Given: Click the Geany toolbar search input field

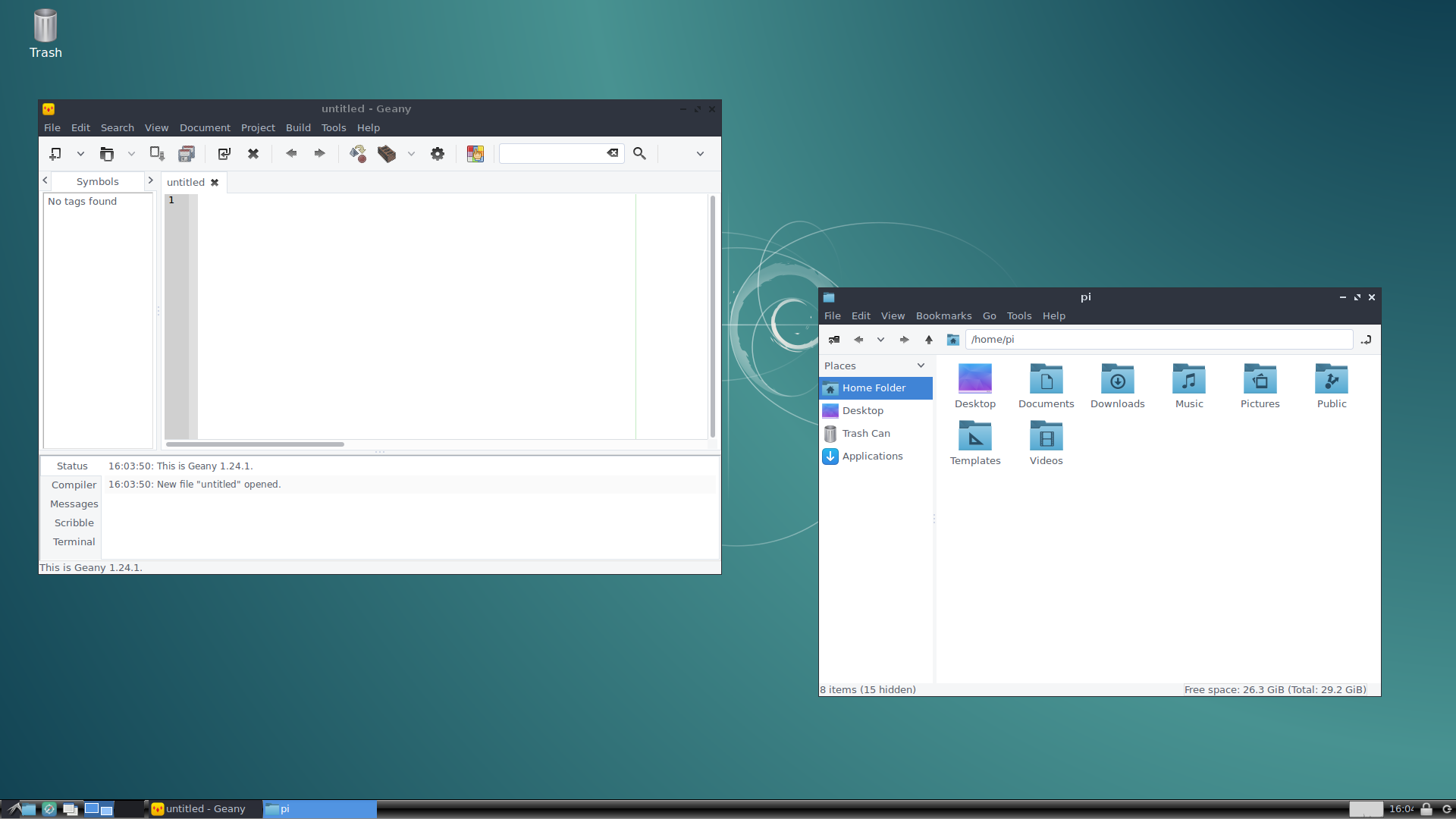Looking at the screenshot, I should 552,153.
